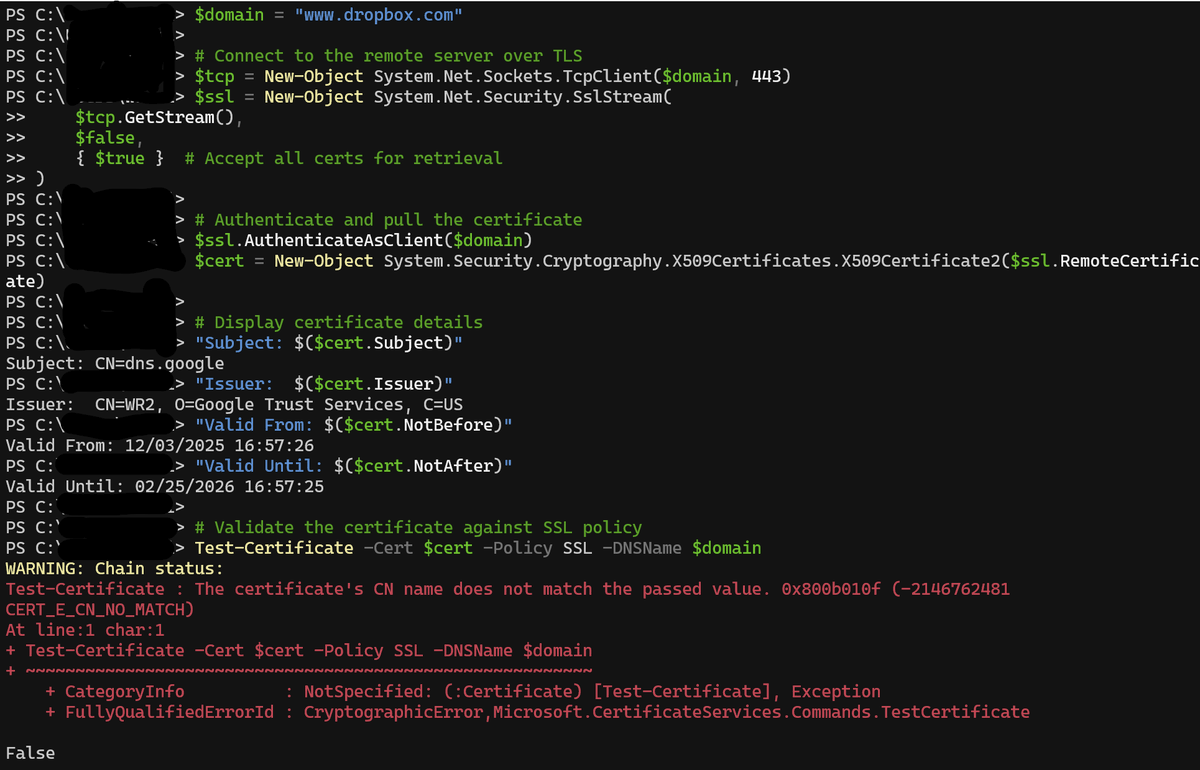Select comment "# Validate the certificate against SSL policy"
This screenshot has width=1200, height=770.
coord(418,527)
